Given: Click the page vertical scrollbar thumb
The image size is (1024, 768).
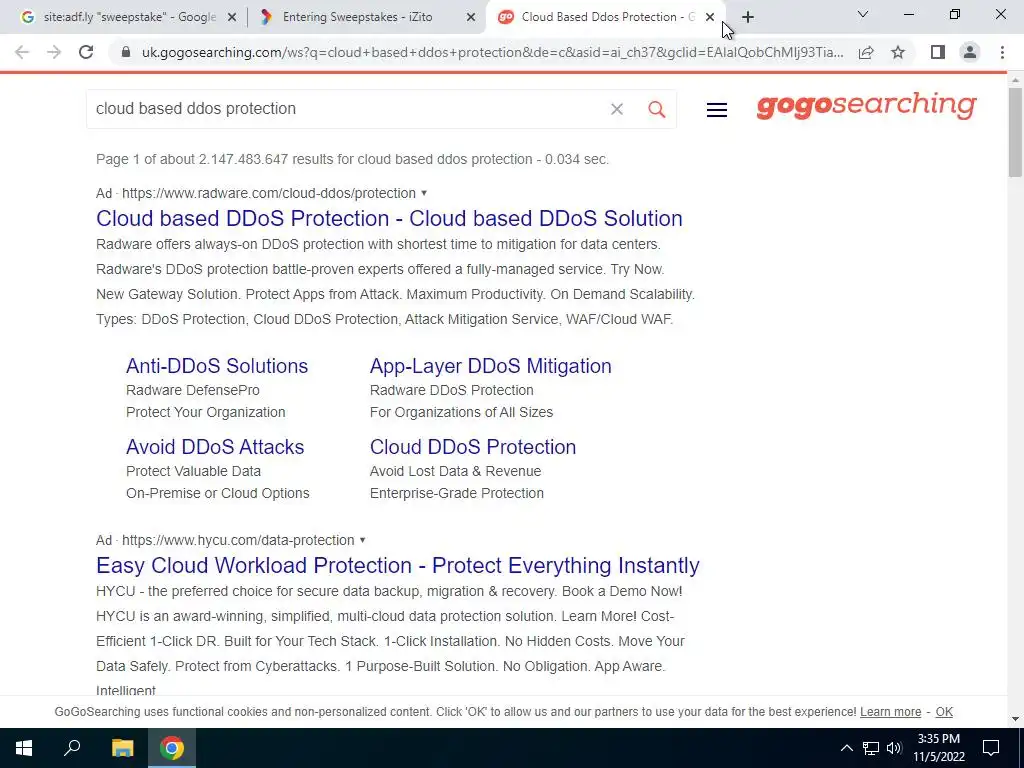Looking at the screenshot, I should [1015, 131].
